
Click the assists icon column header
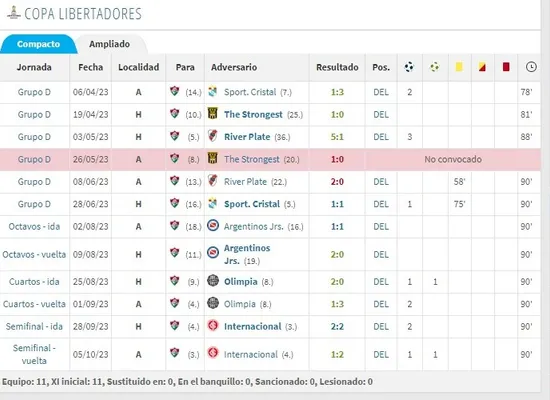(x=435, y=67)
